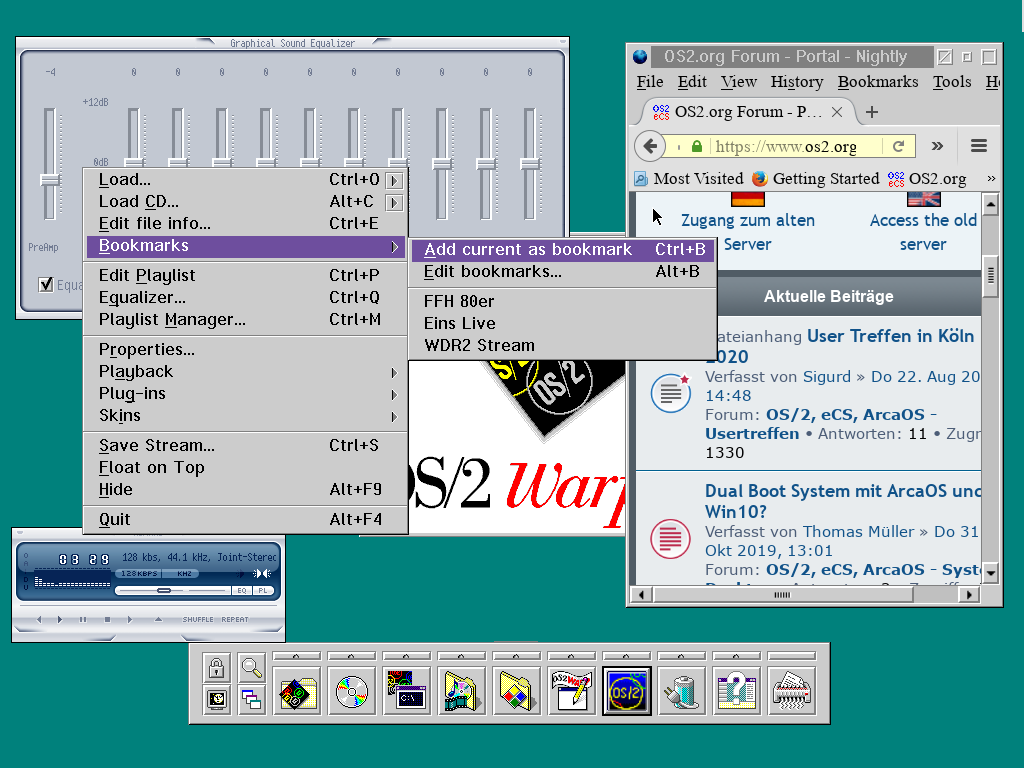Click the browser horizontal scrollbar right arrow

pos(970,594)
